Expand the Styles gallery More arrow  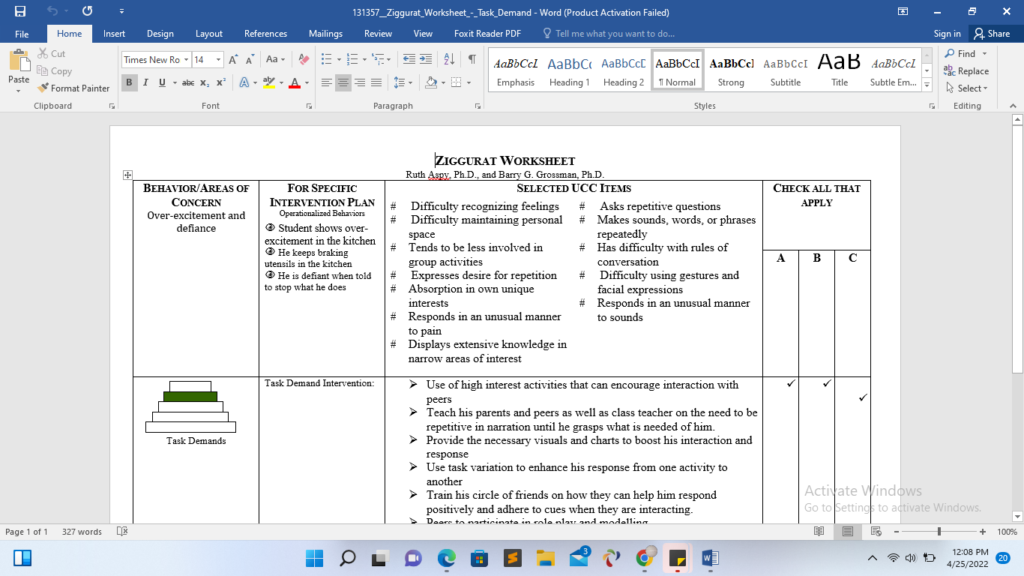(927, 85)
